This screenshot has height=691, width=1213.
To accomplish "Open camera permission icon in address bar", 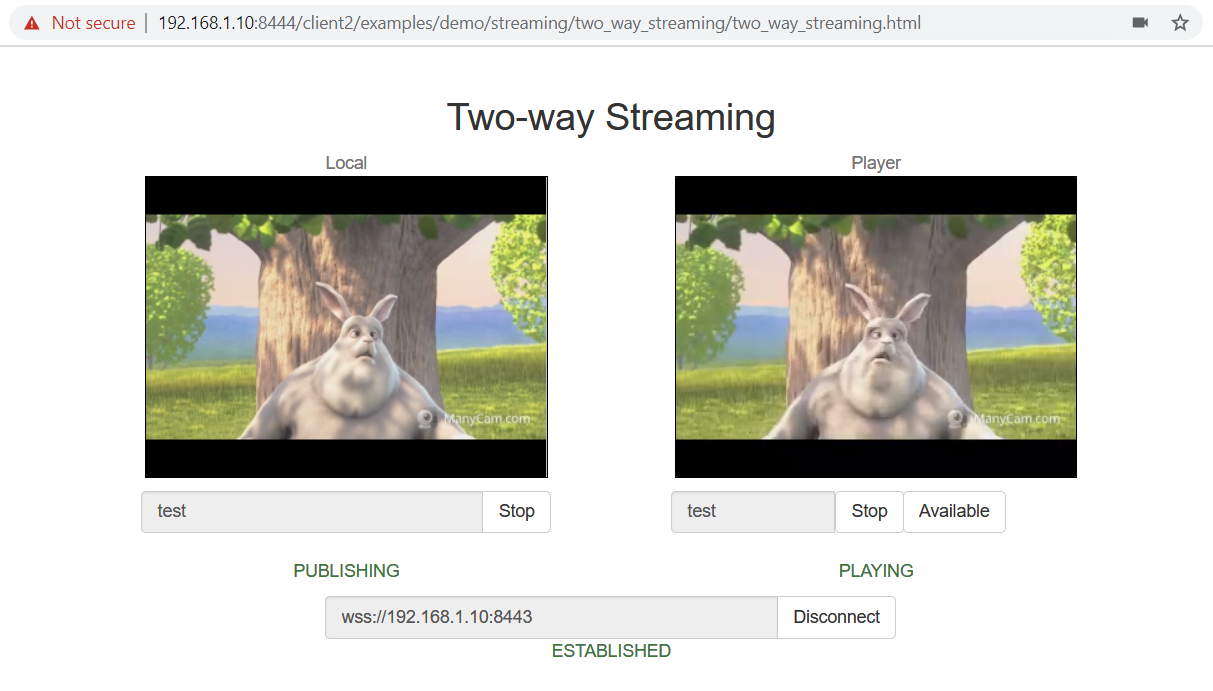I will [x=1140, y=23].
